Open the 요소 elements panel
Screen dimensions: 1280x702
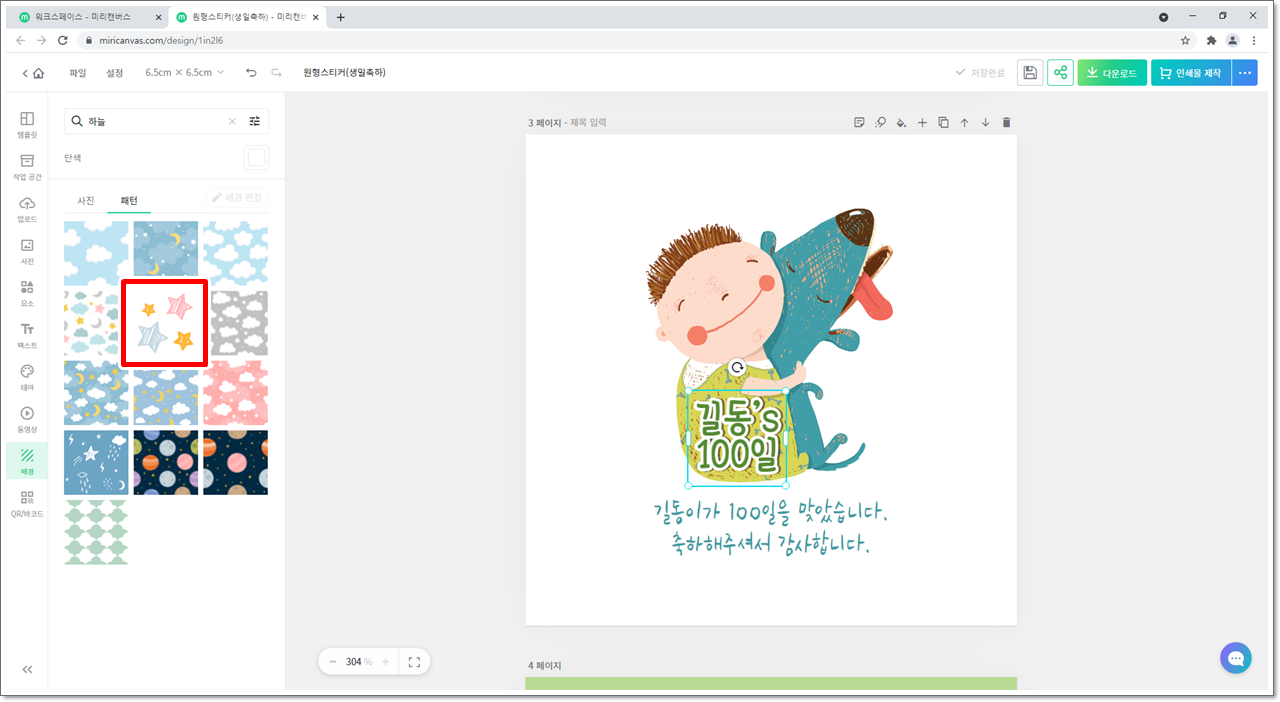click(27, 292)
